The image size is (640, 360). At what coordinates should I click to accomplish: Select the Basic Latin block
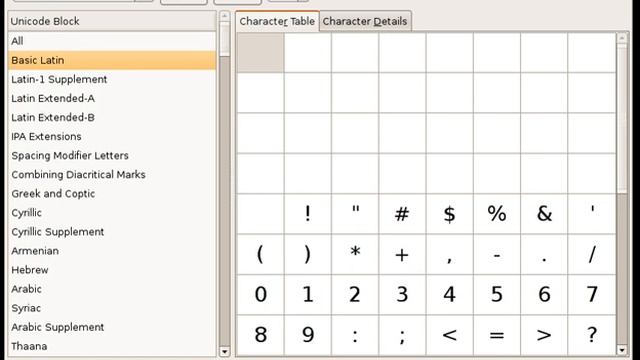(112, 60)
